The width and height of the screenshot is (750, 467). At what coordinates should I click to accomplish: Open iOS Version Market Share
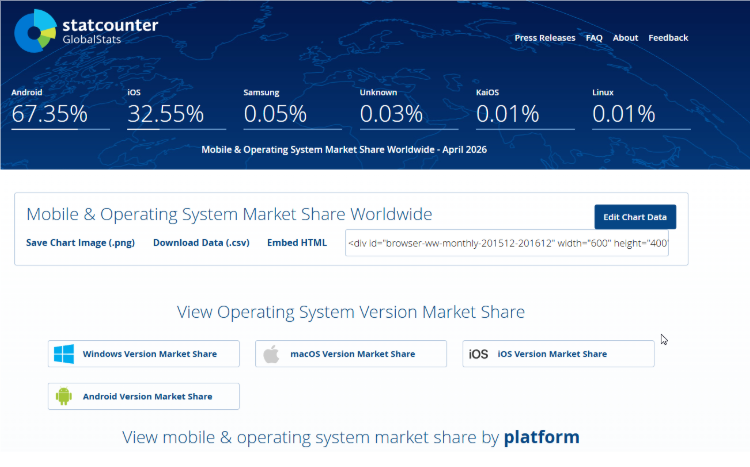558,354
